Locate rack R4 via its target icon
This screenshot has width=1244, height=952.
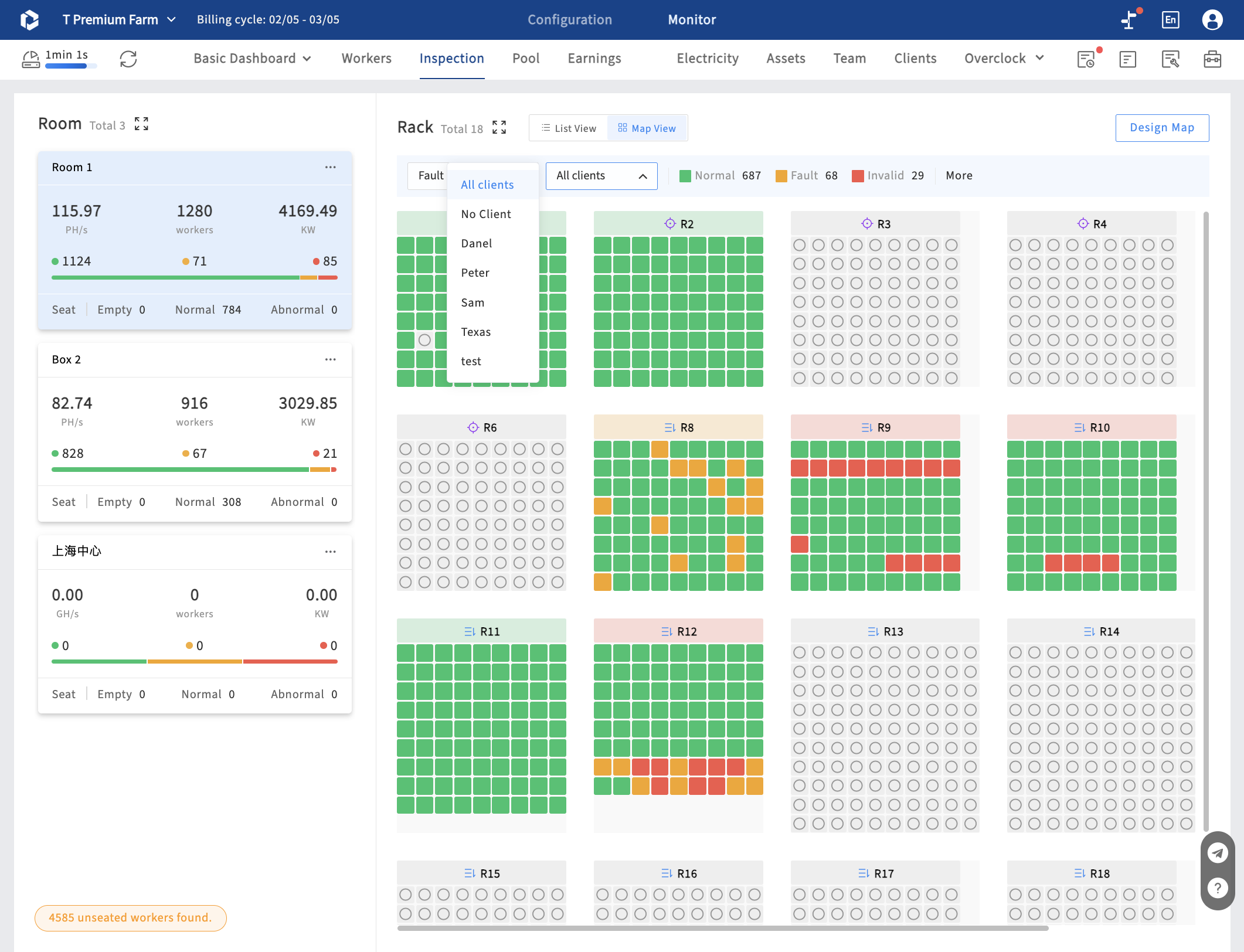[x=1083, y=223]
